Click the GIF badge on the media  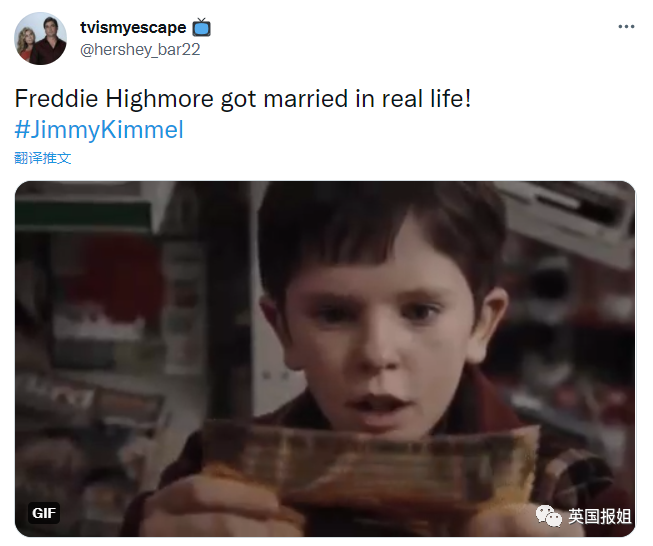click(x=44, y=513)
